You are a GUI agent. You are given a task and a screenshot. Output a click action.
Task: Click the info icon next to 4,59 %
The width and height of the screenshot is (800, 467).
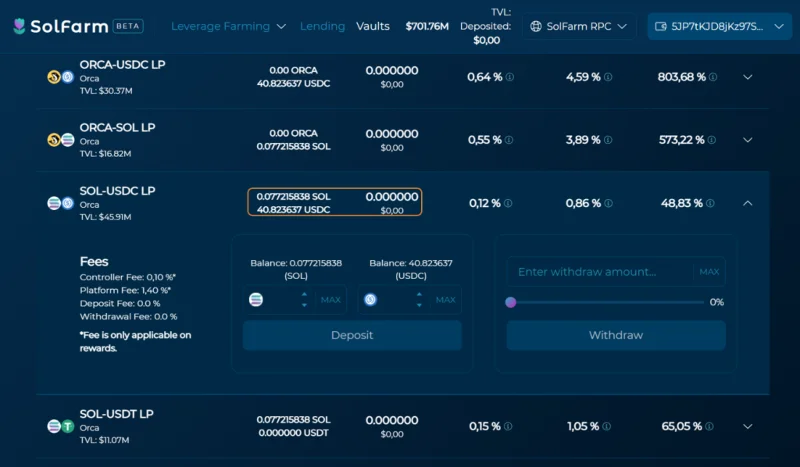608,77
